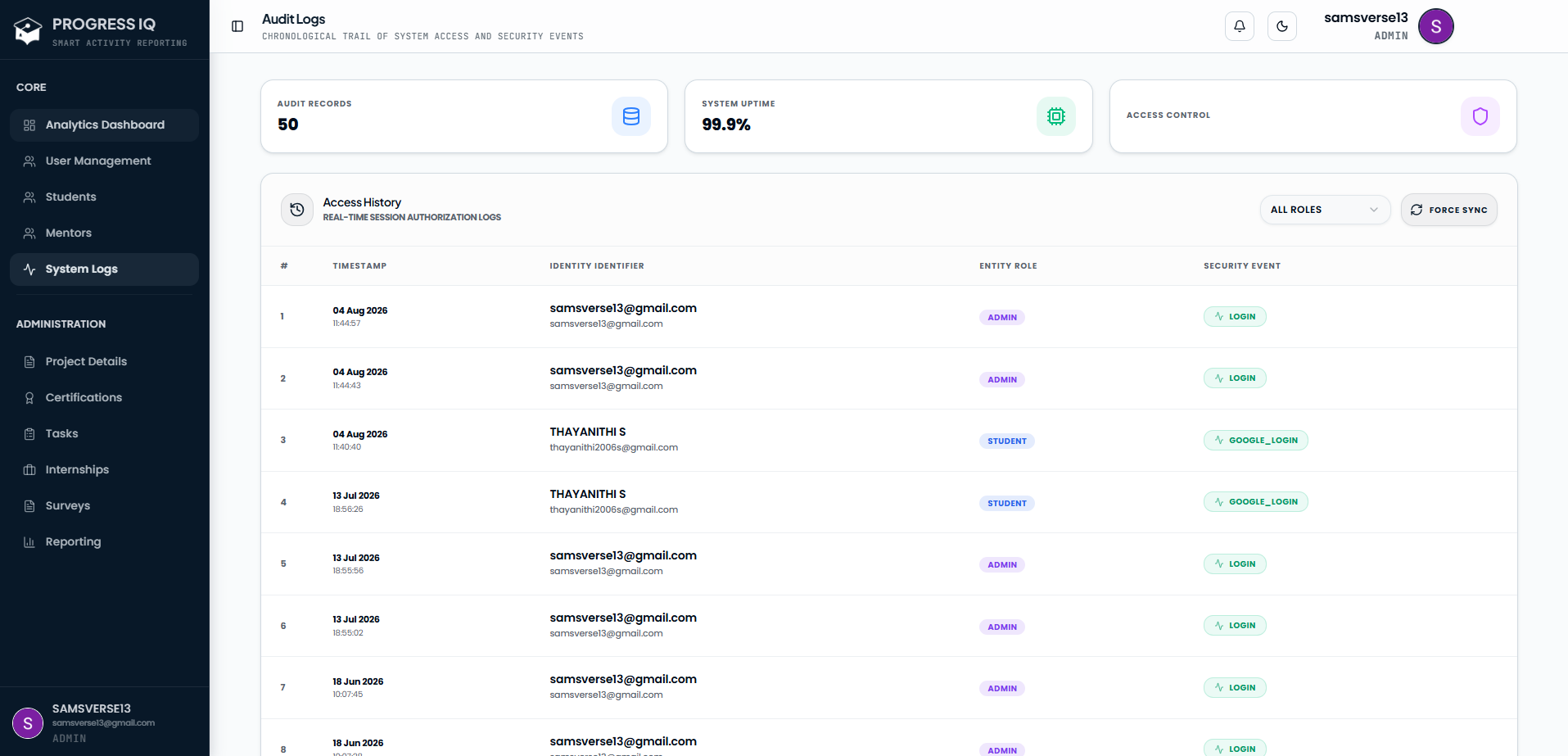Click the STUDENT role badge in row 3
The width and height of the screenshot is (1568, 756).
(1007, 441)
